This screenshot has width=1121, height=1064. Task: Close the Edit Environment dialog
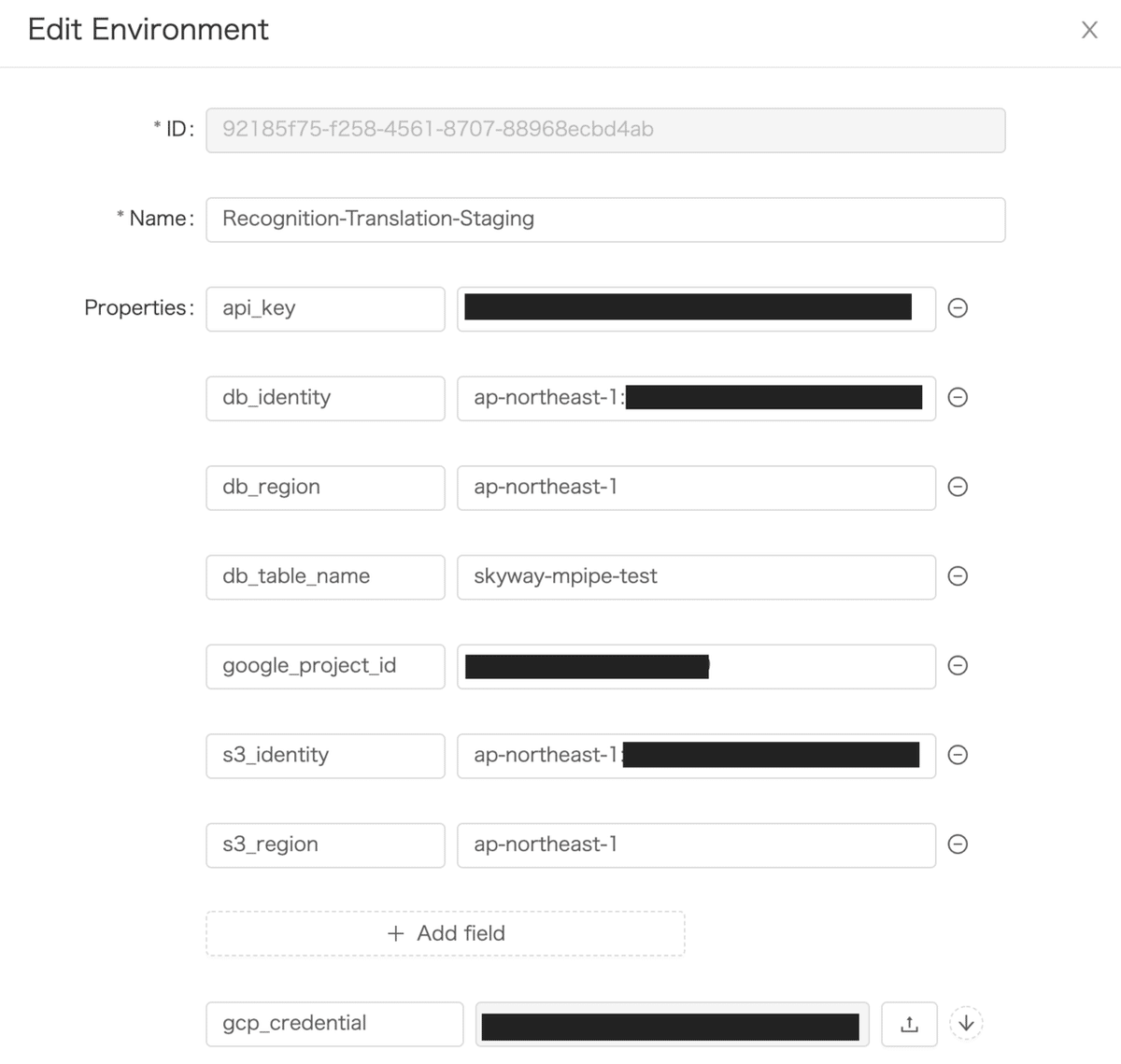point(1089,30)
